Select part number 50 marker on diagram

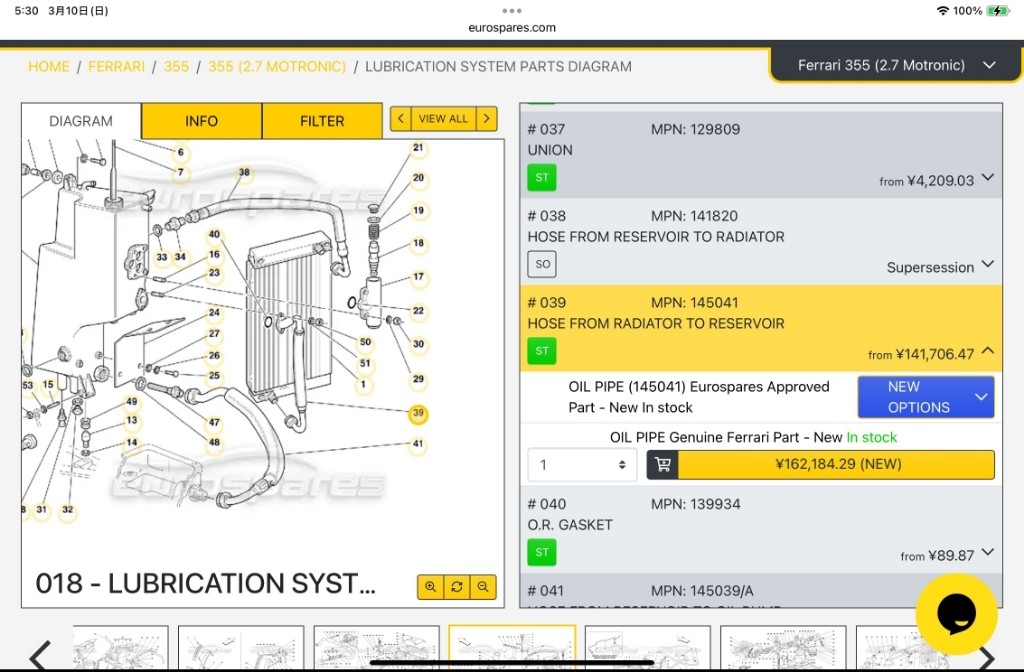365,342
